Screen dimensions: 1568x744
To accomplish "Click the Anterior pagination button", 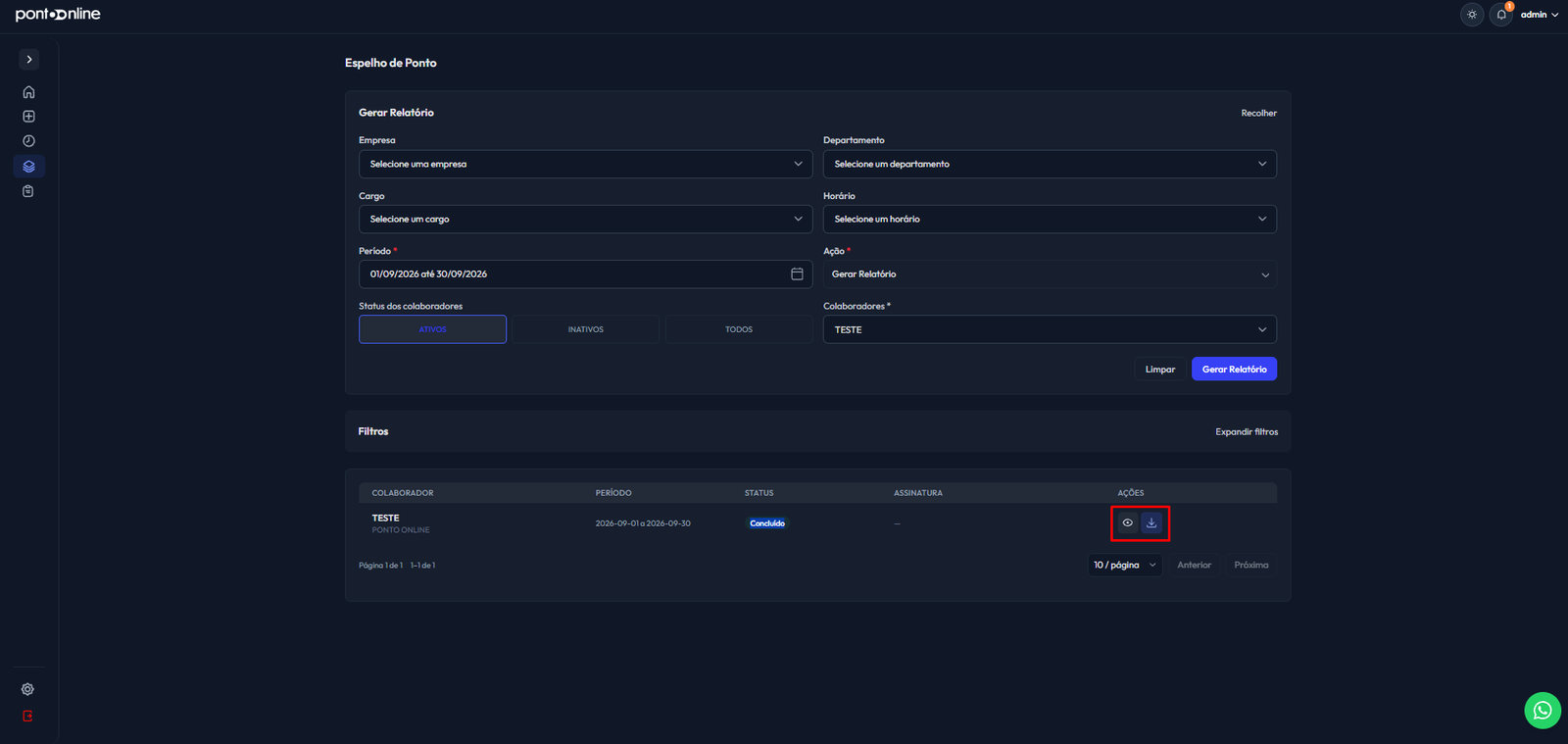I will [x=1194, y=566].
